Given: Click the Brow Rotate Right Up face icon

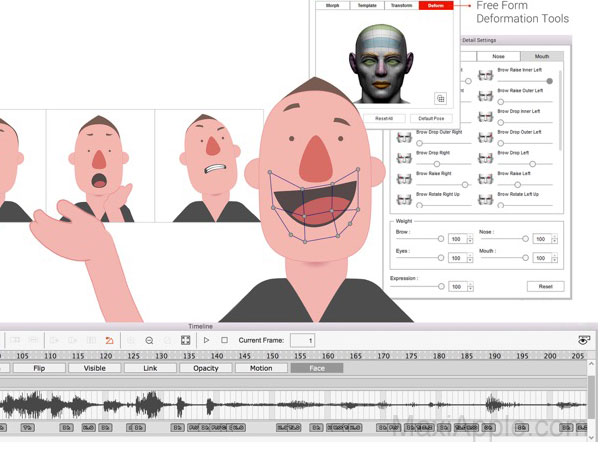Looking at the screenshot, I should (404, 199).
